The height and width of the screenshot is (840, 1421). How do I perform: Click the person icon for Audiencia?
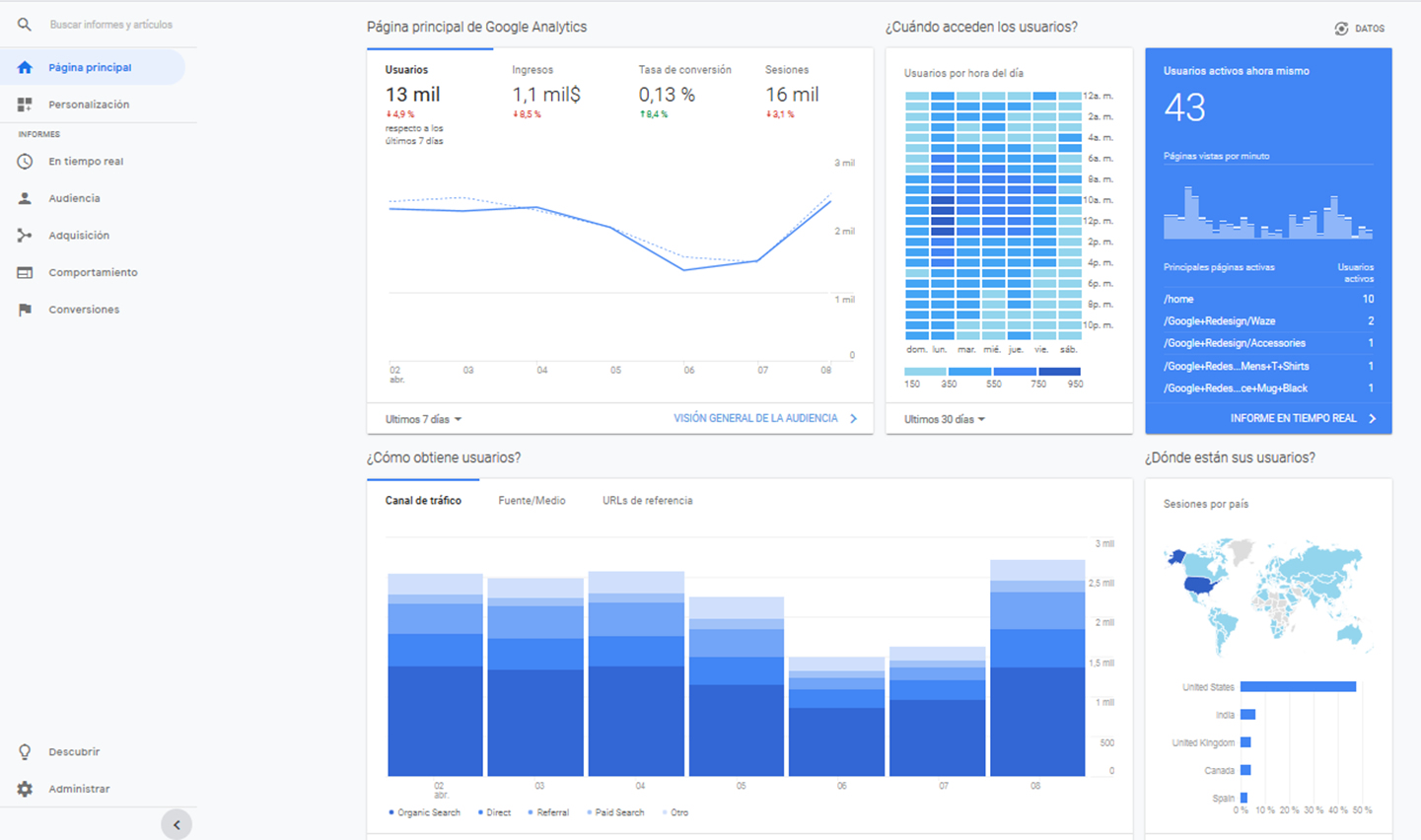coord(25,198)
